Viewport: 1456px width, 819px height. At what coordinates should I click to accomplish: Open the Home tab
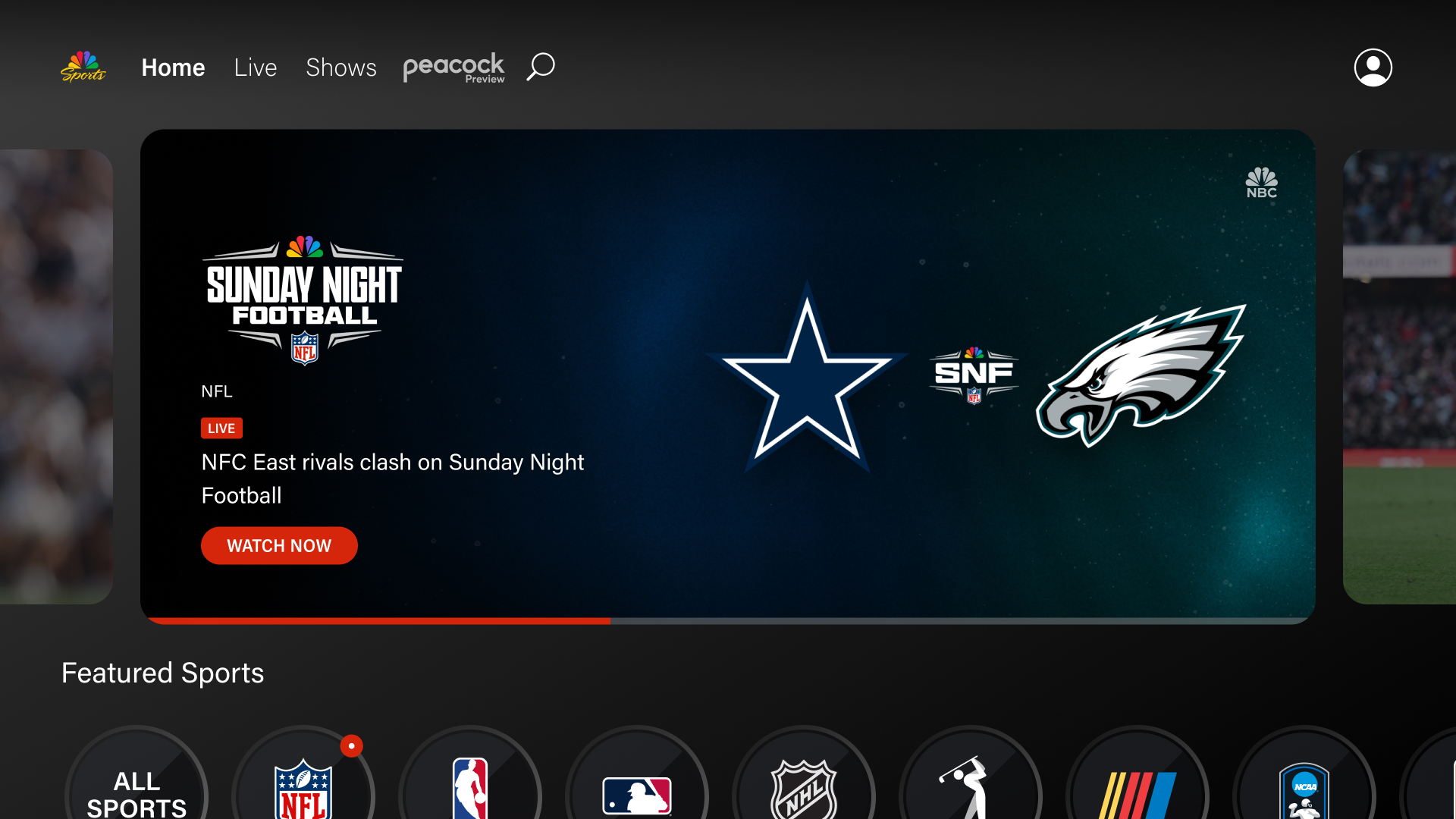pyautogui.click(x=173, y=67)
